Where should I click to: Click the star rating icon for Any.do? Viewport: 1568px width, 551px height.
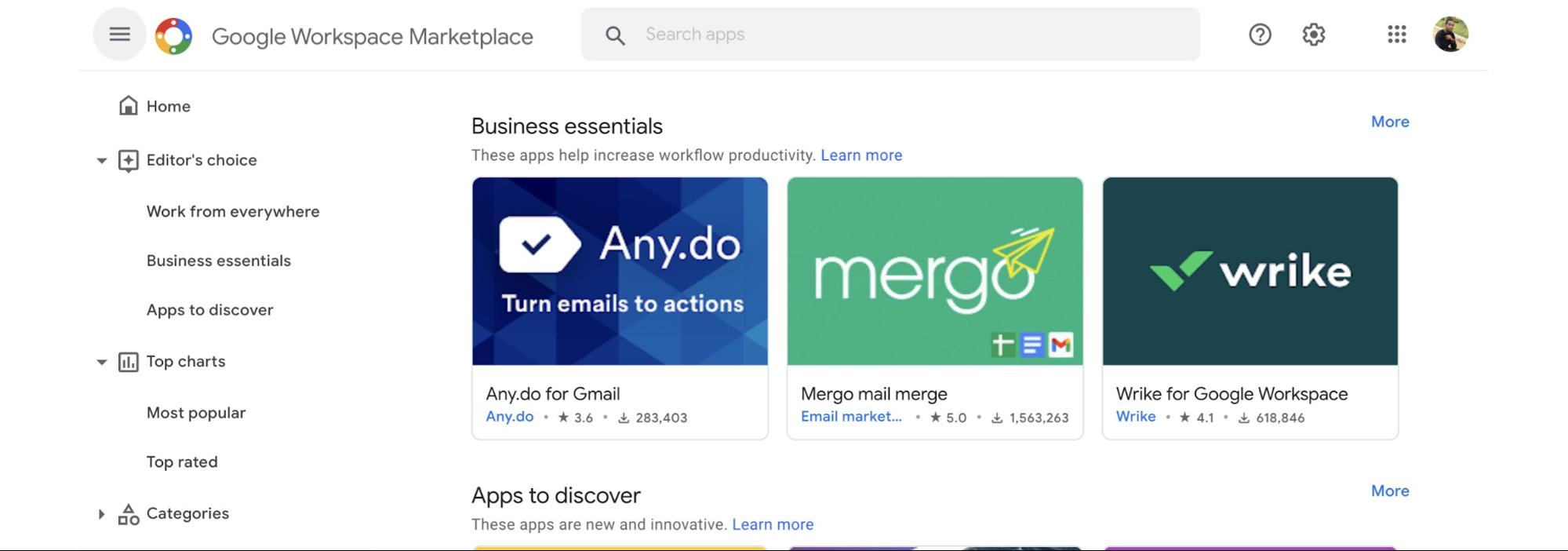pos(563,418)
